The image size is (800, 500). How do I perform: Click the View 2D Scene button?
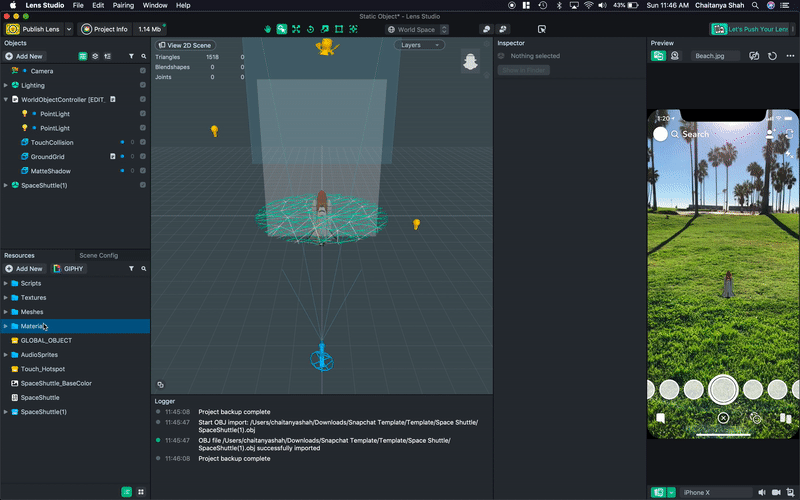click(185, 45)
